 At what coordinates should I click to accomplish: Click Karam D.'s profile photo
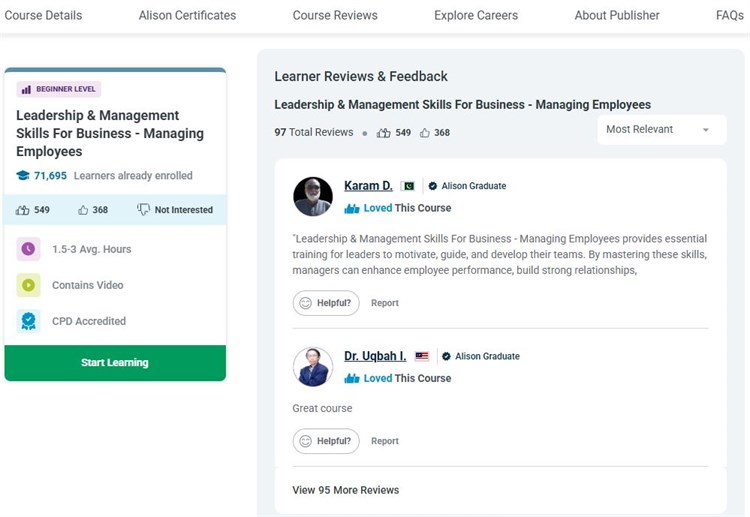pos(313,197)
